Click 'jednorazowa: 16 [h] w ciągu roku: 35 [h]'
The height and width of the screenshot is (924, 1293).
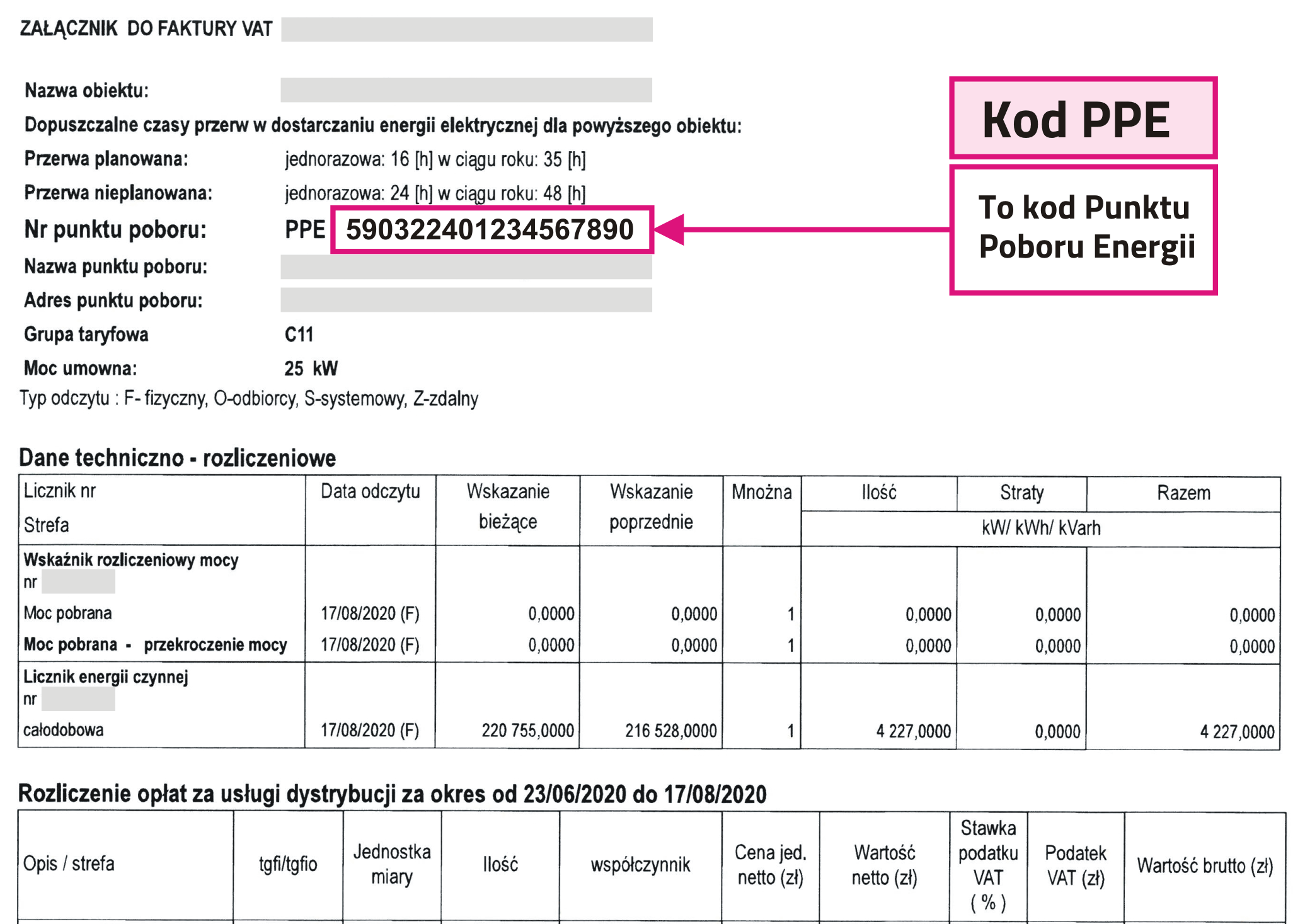click(x=435, y=159)
